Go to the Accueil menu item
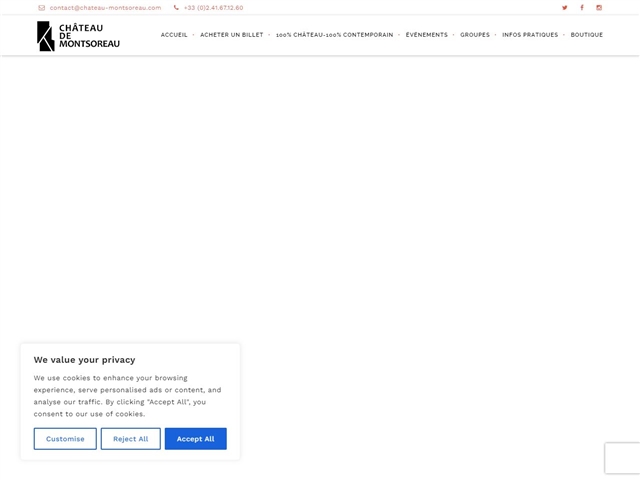 click(174, 35)
